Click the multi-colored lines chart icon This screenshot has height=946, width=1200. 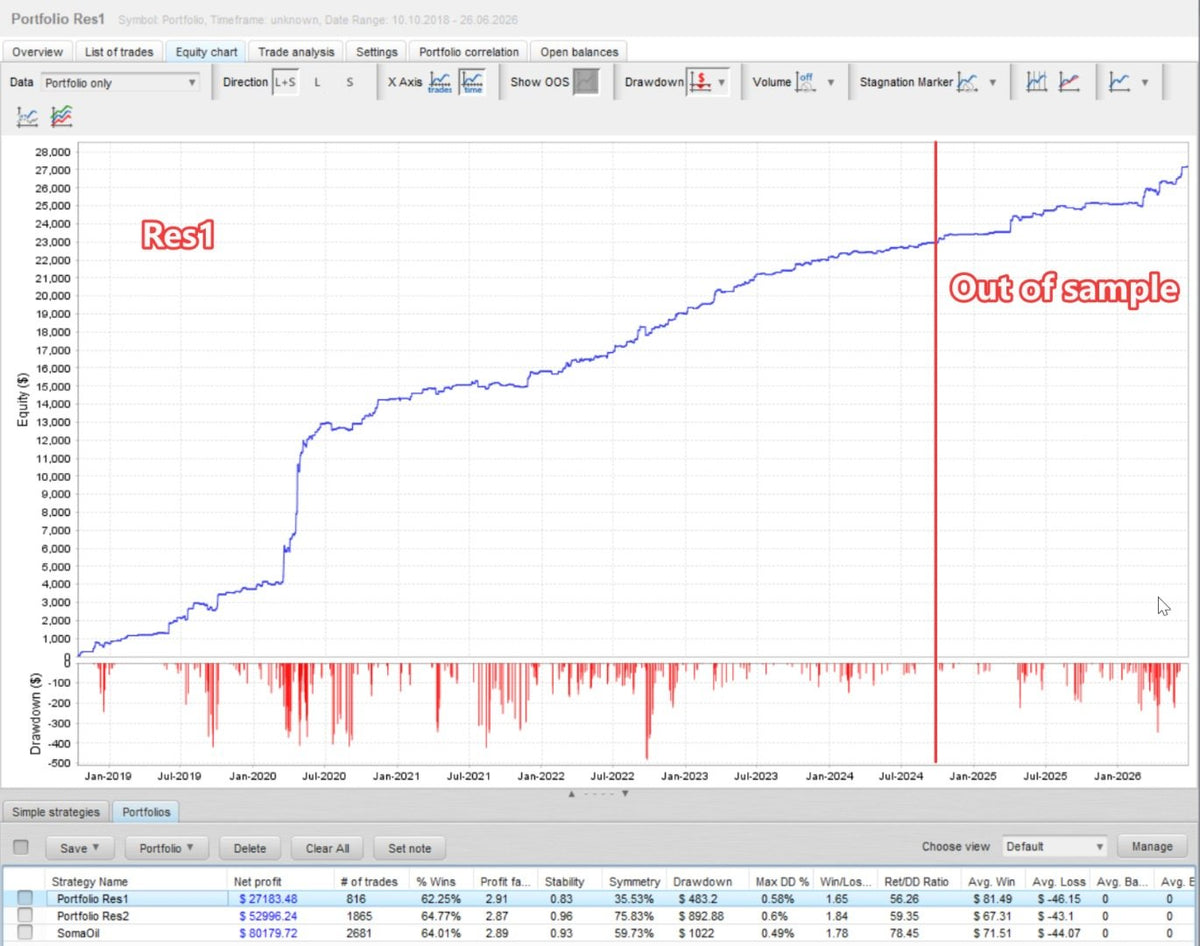(x=62, y=117)
